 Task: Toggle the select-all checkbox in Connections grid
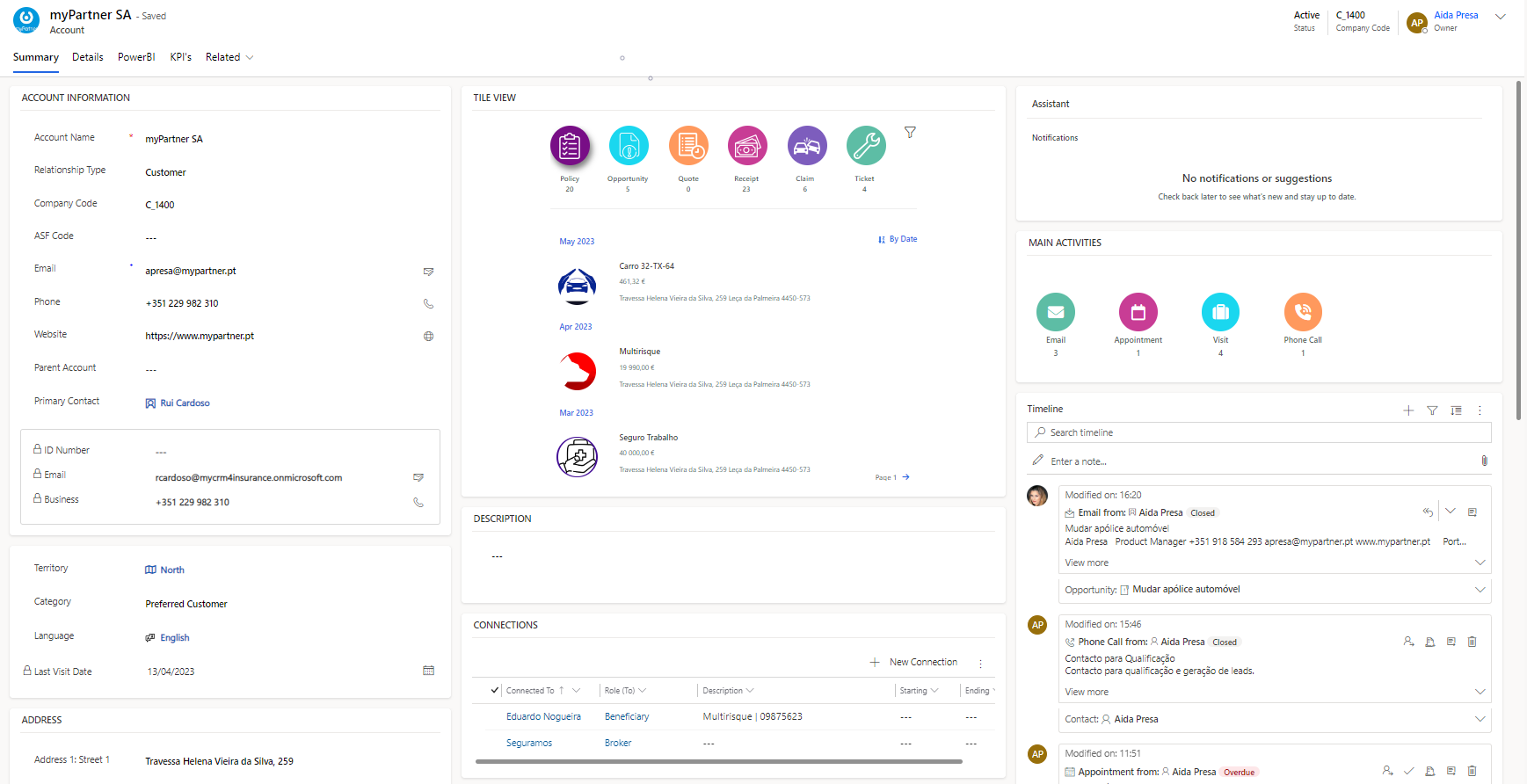495,691
